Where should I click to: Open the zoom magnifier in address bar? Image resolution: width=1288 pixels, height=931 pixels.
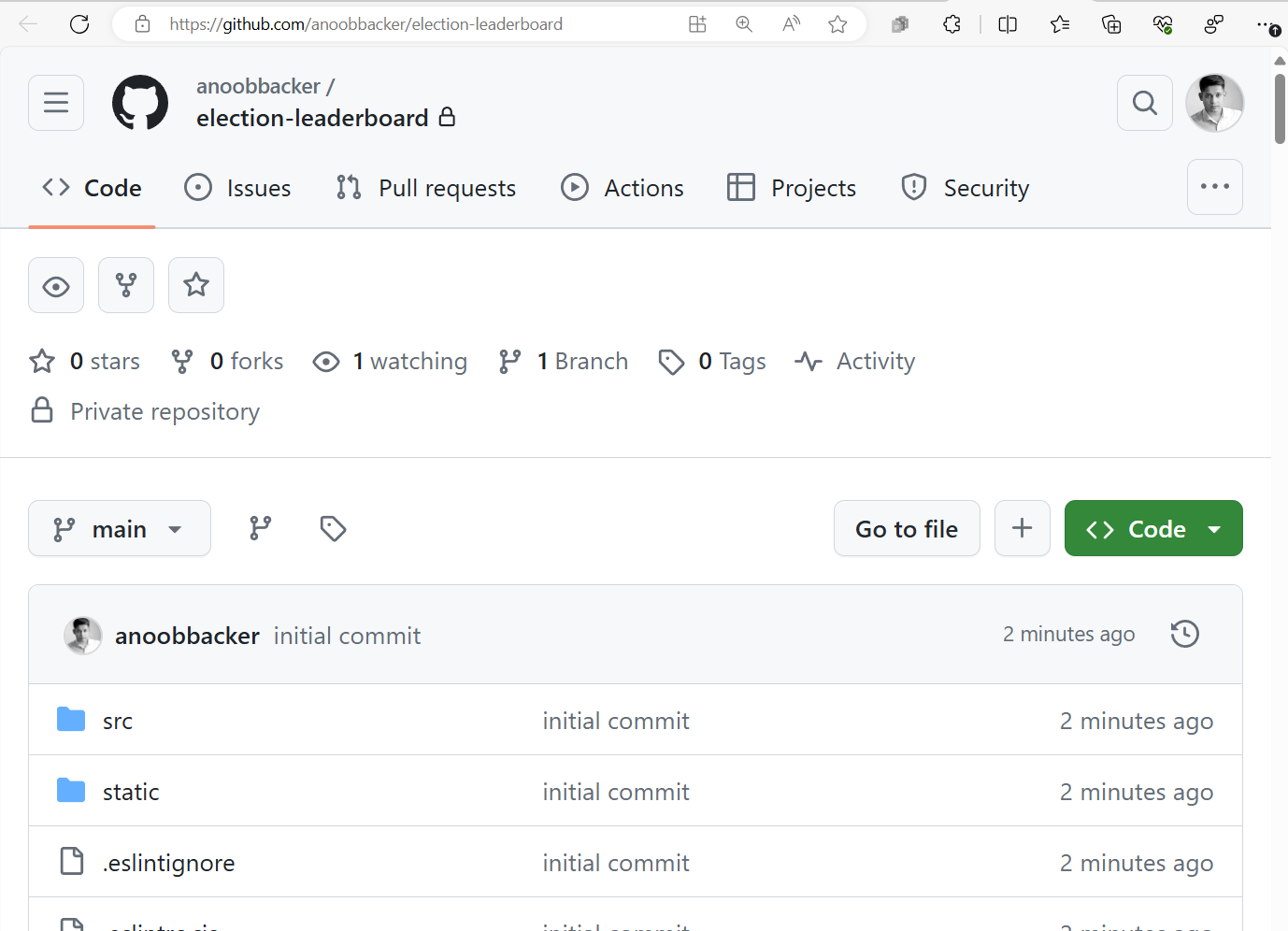[744, 24]
